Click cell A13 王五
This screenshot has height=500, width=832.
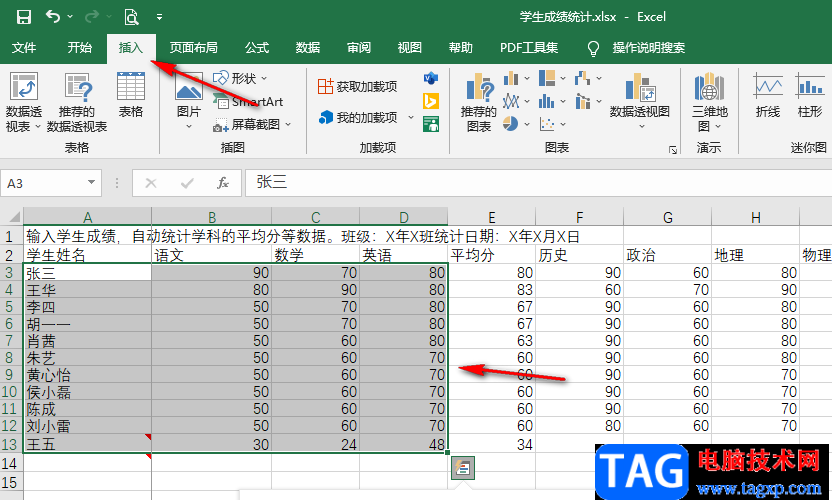coord(88,444)
